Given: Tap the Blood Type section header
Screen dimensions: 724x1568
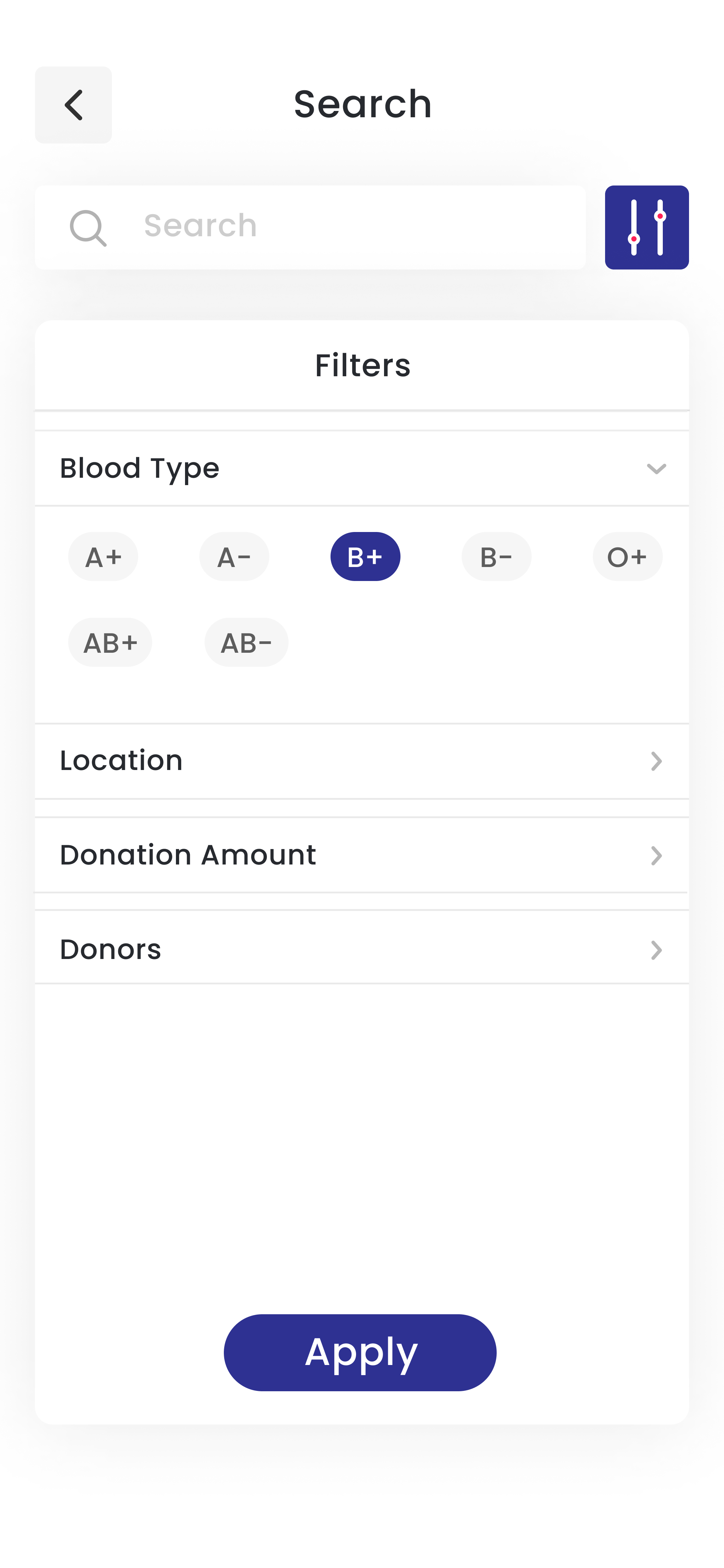Looking at the screenshot, I should pos(304,469).
